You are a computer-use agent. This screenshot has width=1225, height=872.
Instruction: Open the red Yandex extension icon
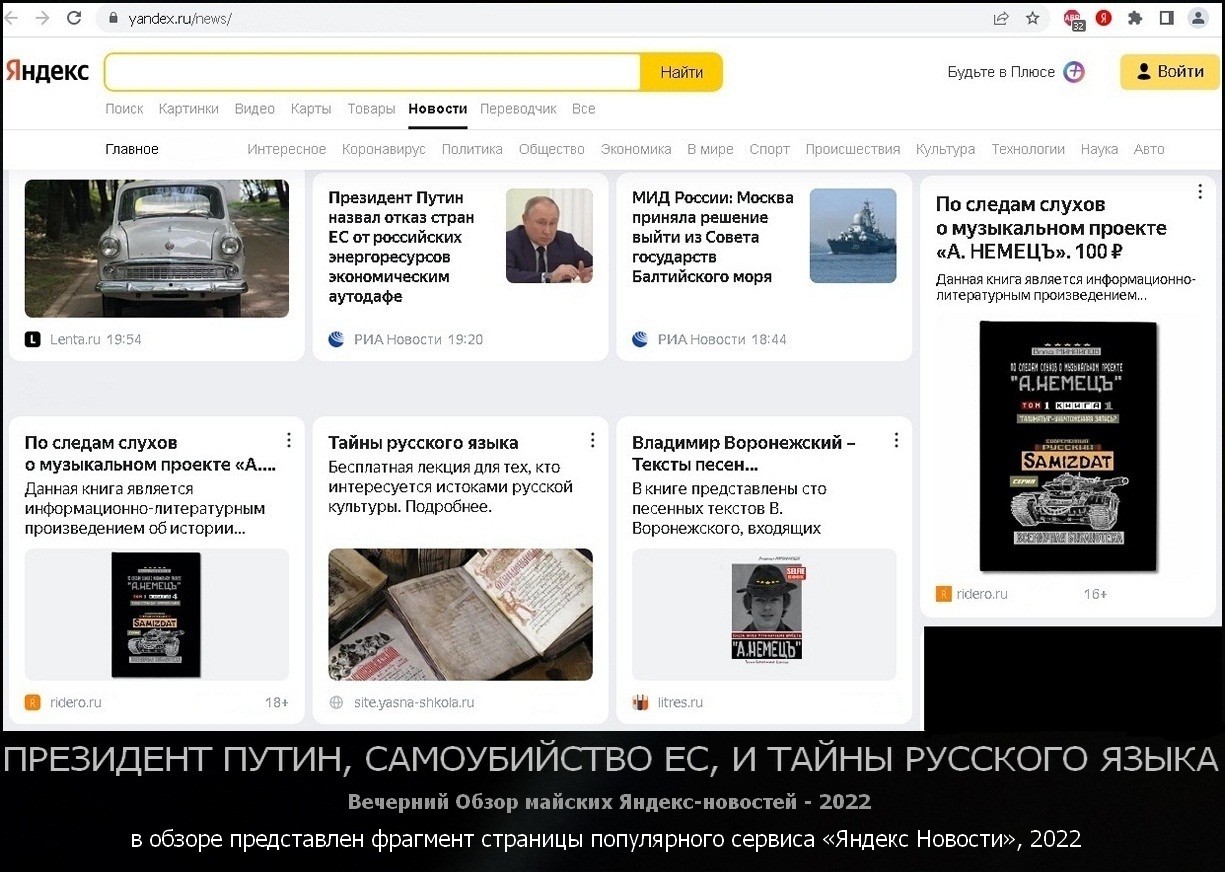point(1104,18)
